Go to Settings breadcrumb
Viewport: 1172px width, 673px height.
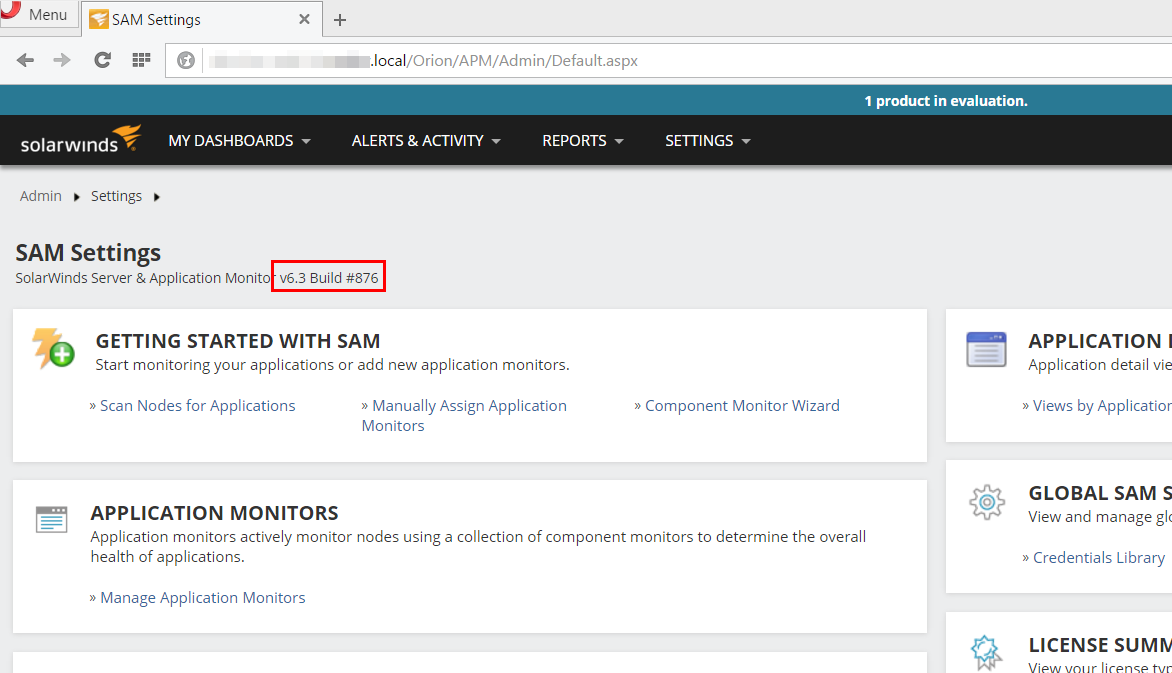coord(117,196)
